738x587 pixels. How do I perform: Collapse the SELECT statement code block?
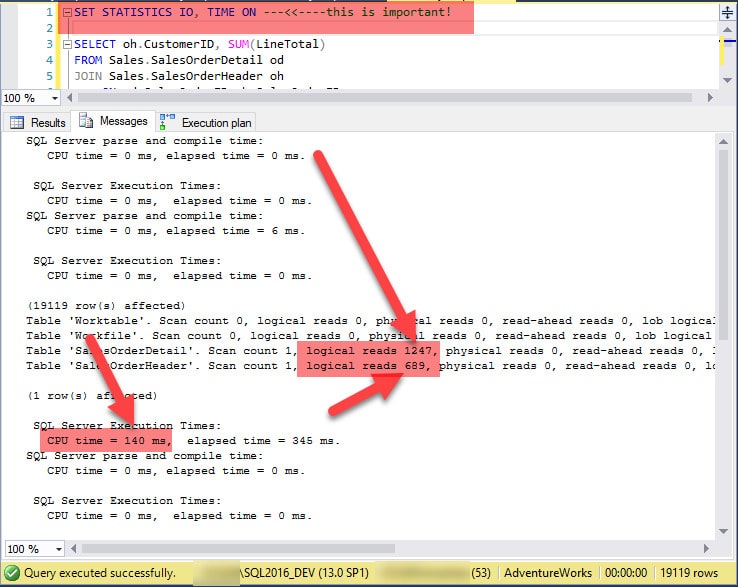point(67,44)
